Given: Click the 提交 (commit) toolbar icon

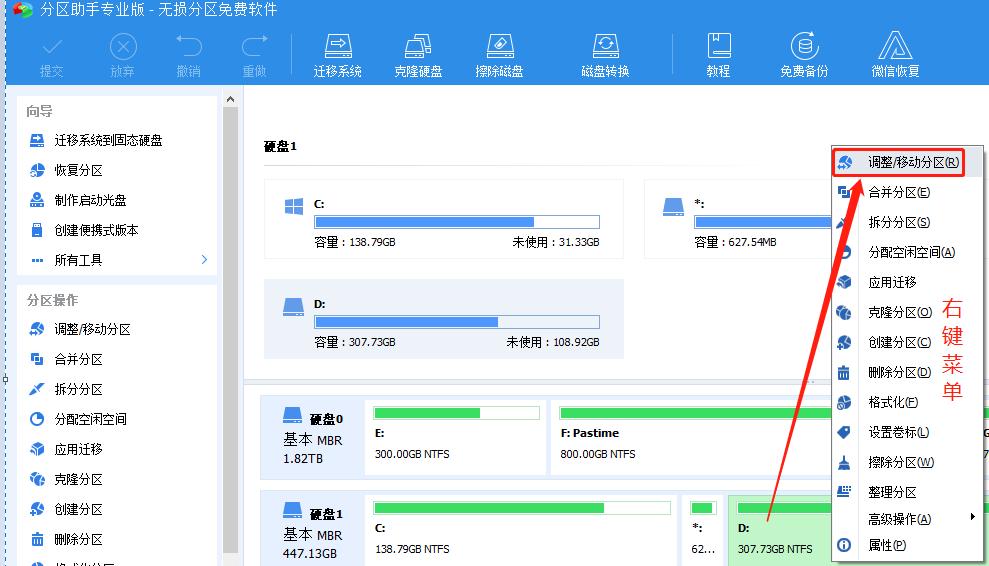Looking at the screenshot, I should (52, 56).
